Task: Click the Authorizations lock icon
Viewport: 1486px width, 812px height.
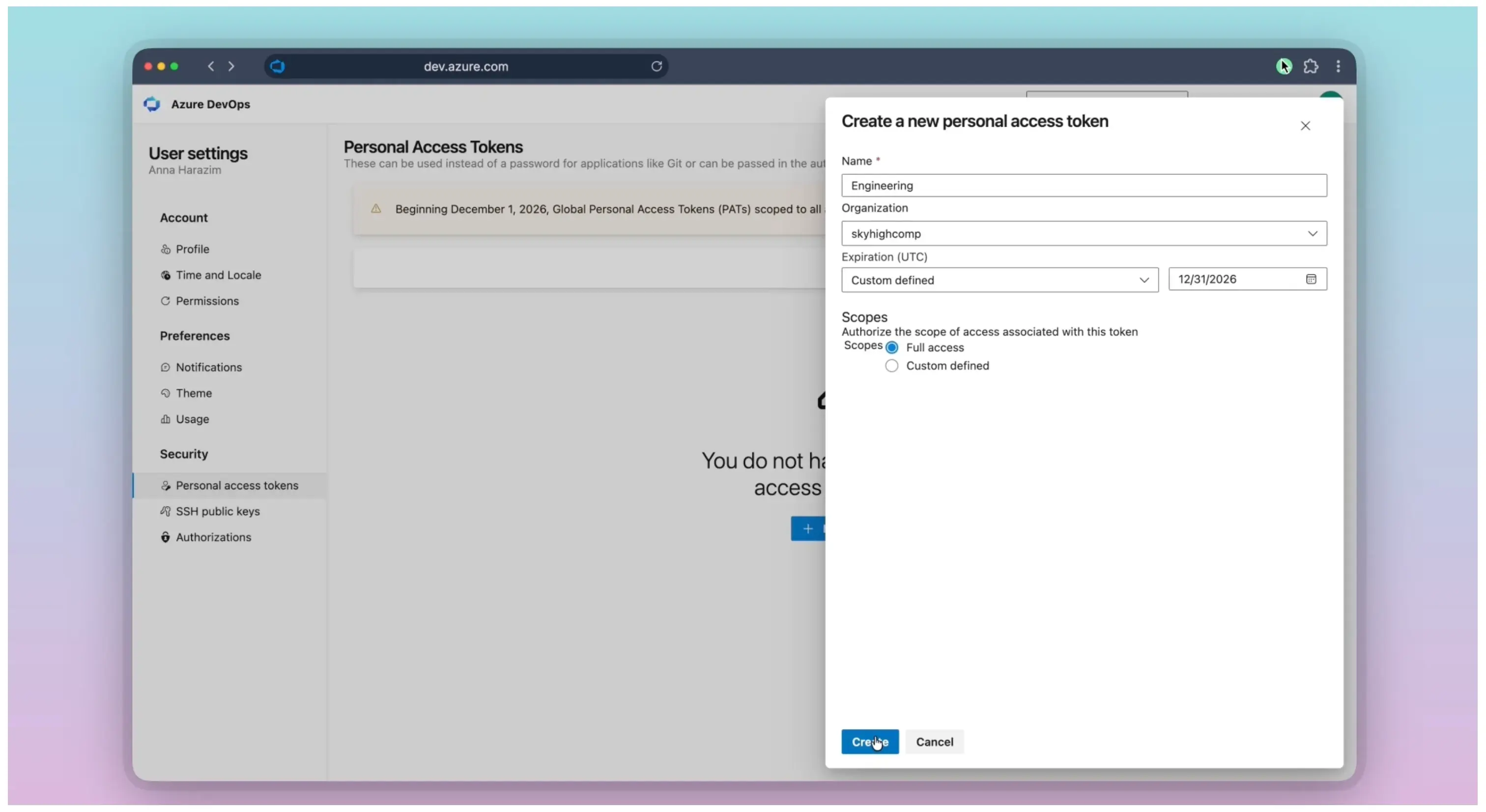Action: click(x=166, y=537)
